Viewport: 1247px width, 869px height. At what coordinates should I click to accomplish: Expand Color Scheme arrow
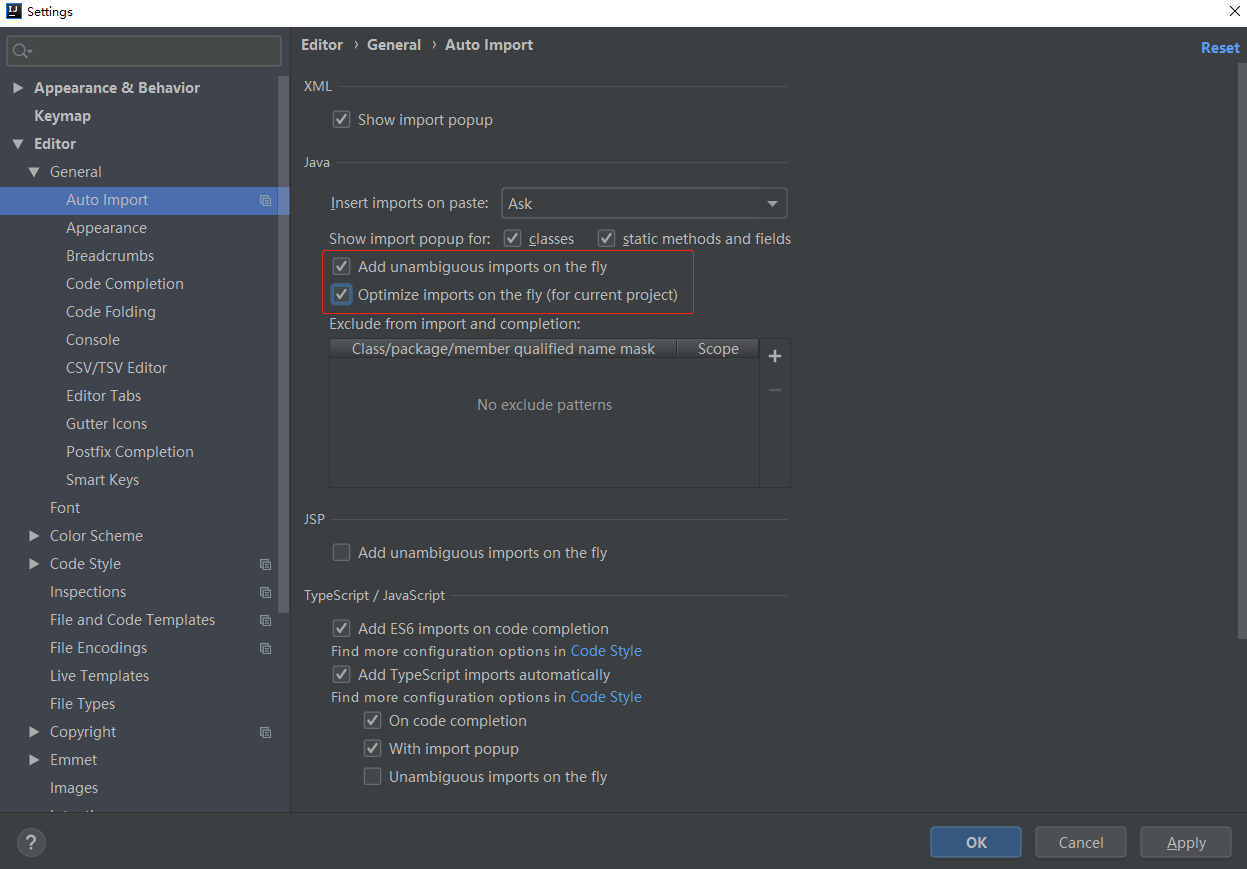coord(34,536)
